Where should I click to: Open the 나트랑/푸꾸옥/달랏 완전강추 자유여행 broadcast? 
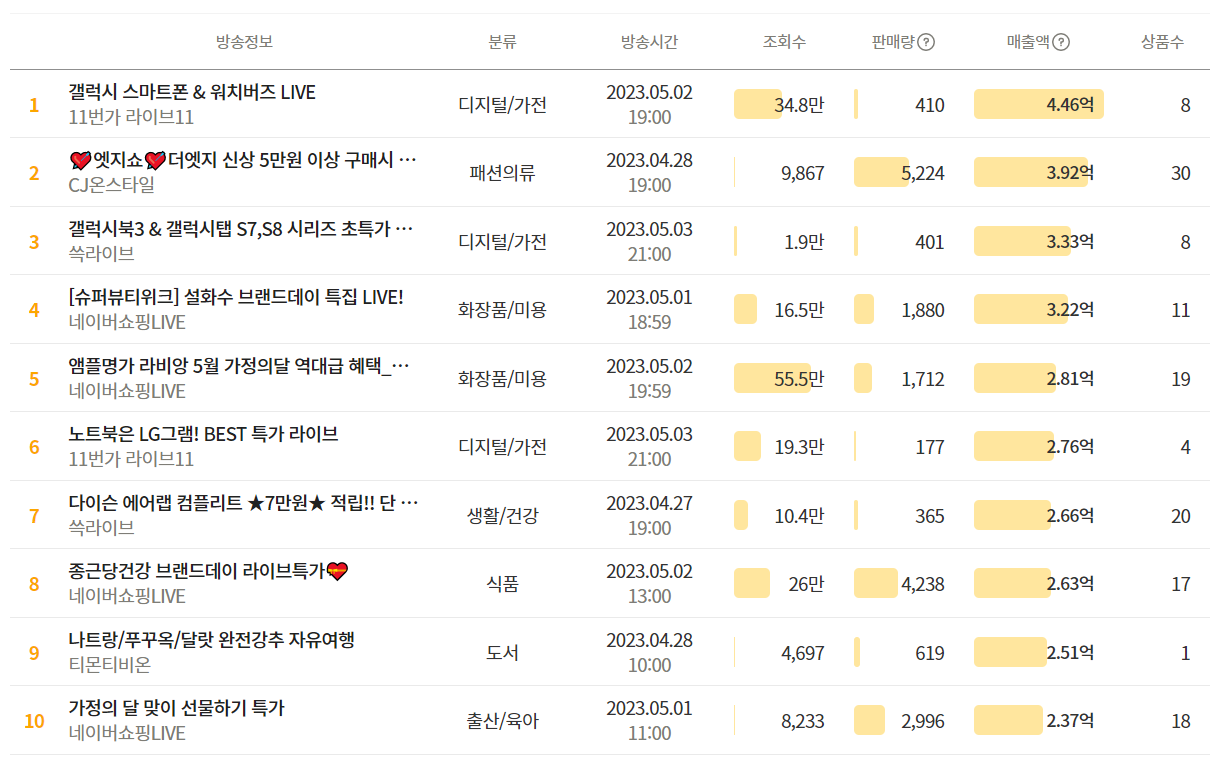pyautogui.click(x=212, y=640)
